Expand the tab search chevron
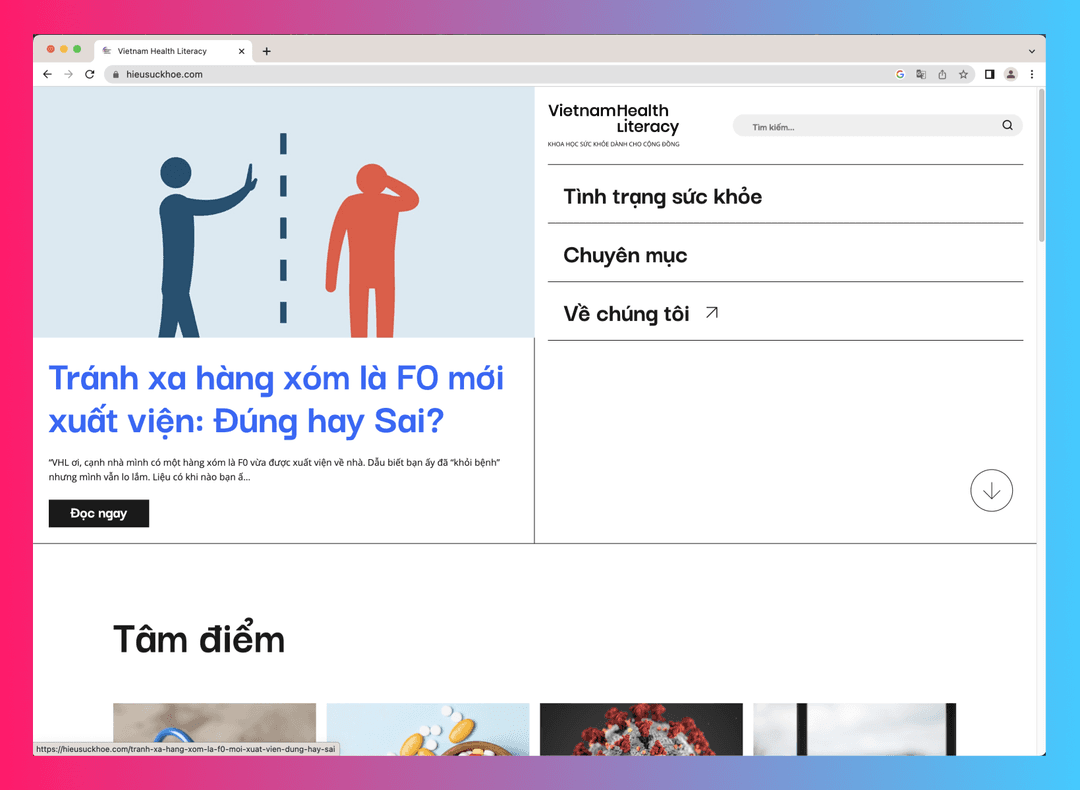The image size is (1080, 790). (1031, 51)
